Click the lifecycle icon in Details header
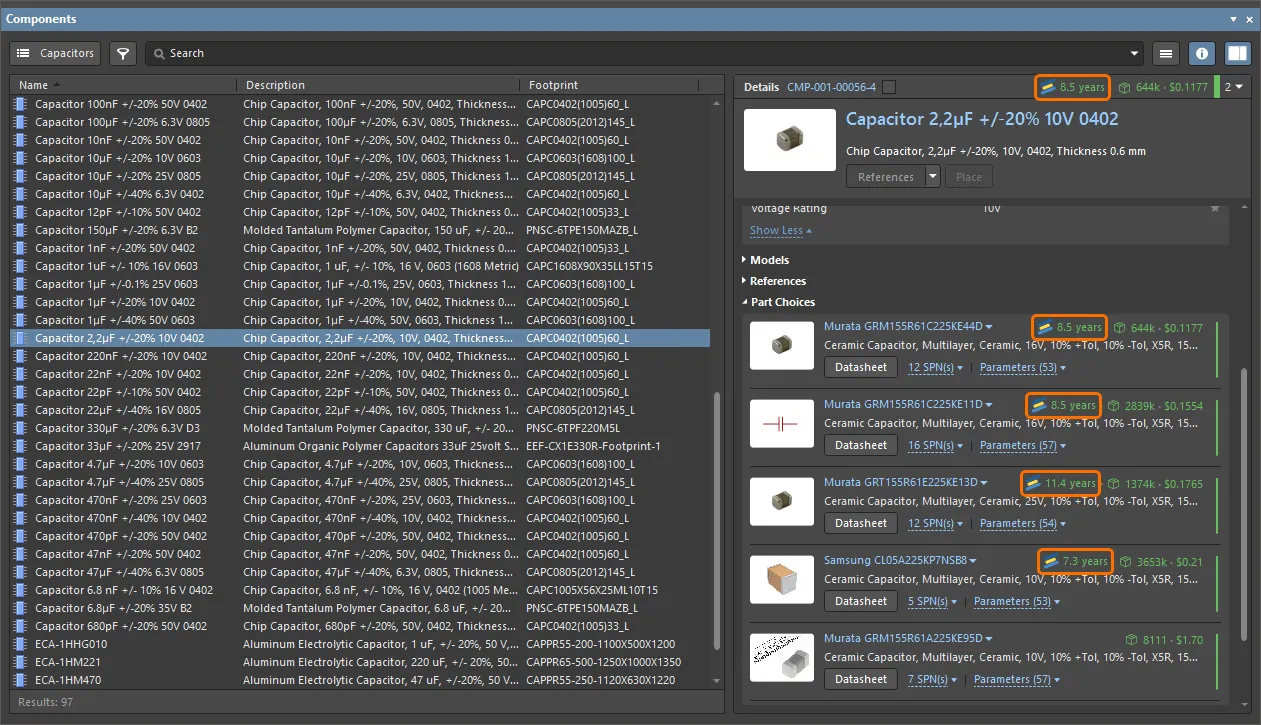1261x725 pixels. point(1048,88)
